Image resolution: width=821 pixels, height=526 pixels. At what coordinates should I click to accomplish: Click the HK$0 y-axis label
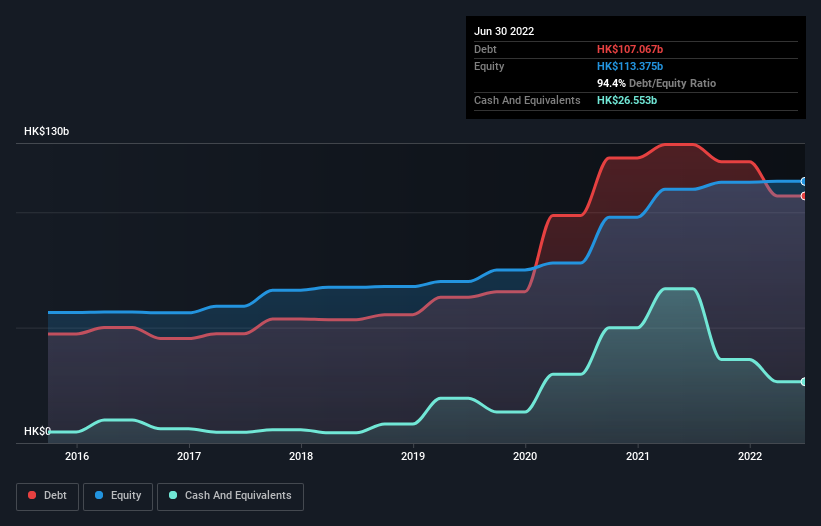(x=37, y=431)
